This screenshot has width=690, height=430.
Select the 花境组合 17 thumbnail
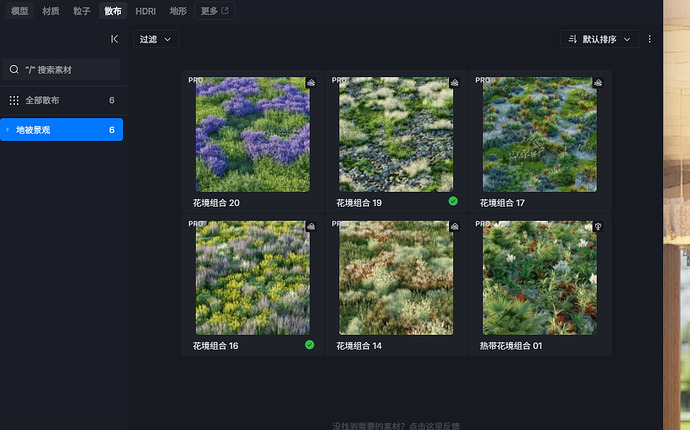[540, 135]
